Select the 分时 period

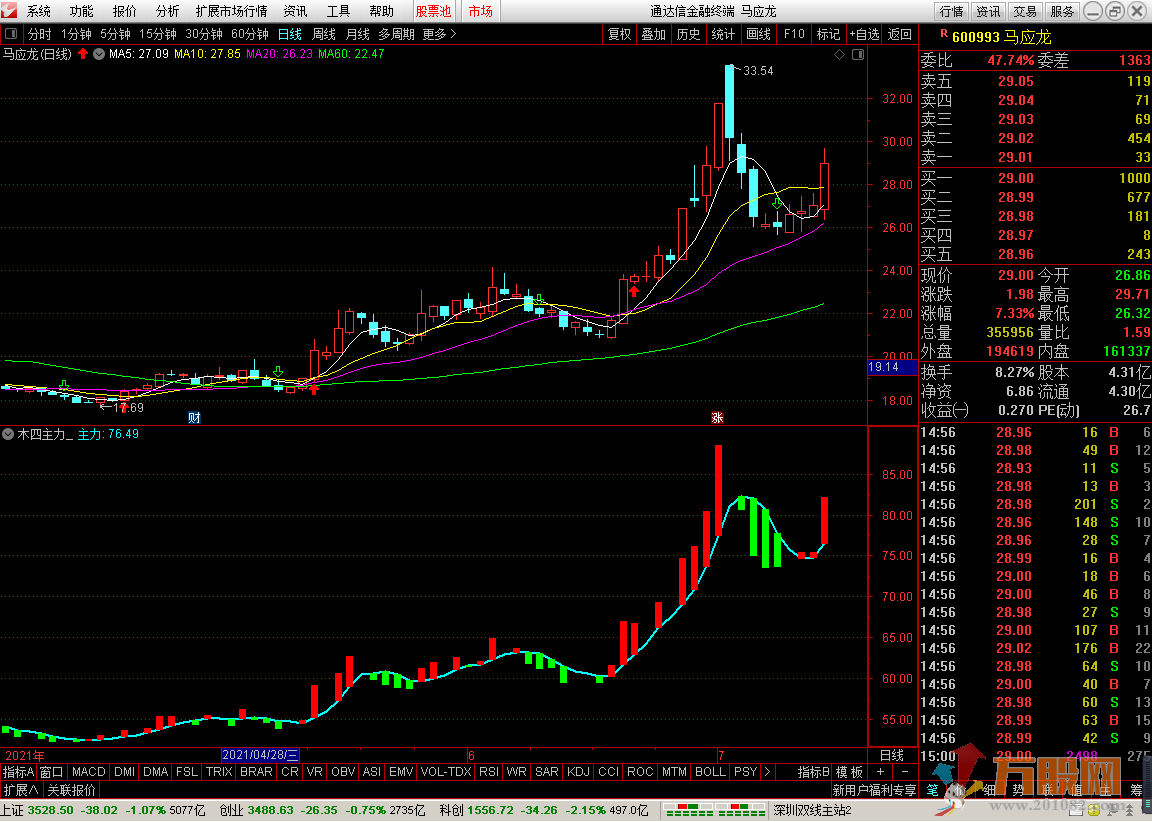click(x=40, y=35)
